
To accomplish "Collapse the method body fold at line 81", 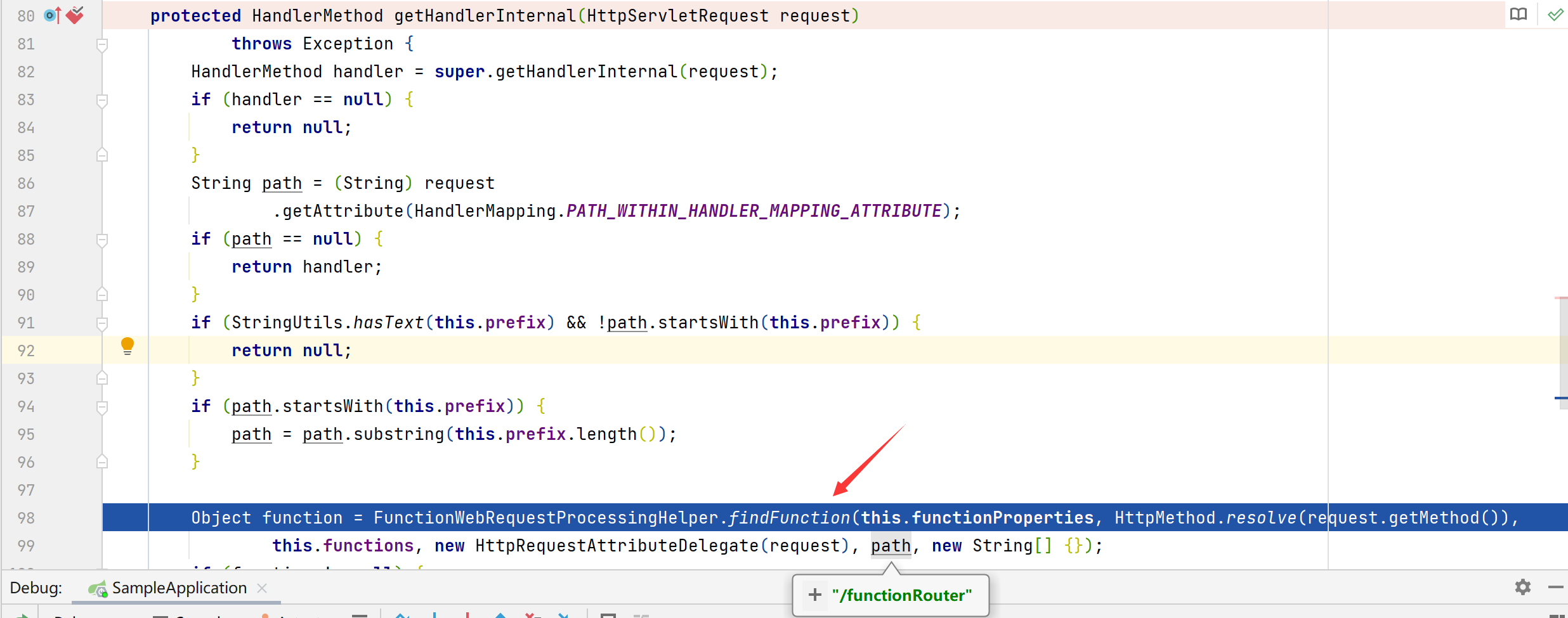I will (x=102, y=44).
